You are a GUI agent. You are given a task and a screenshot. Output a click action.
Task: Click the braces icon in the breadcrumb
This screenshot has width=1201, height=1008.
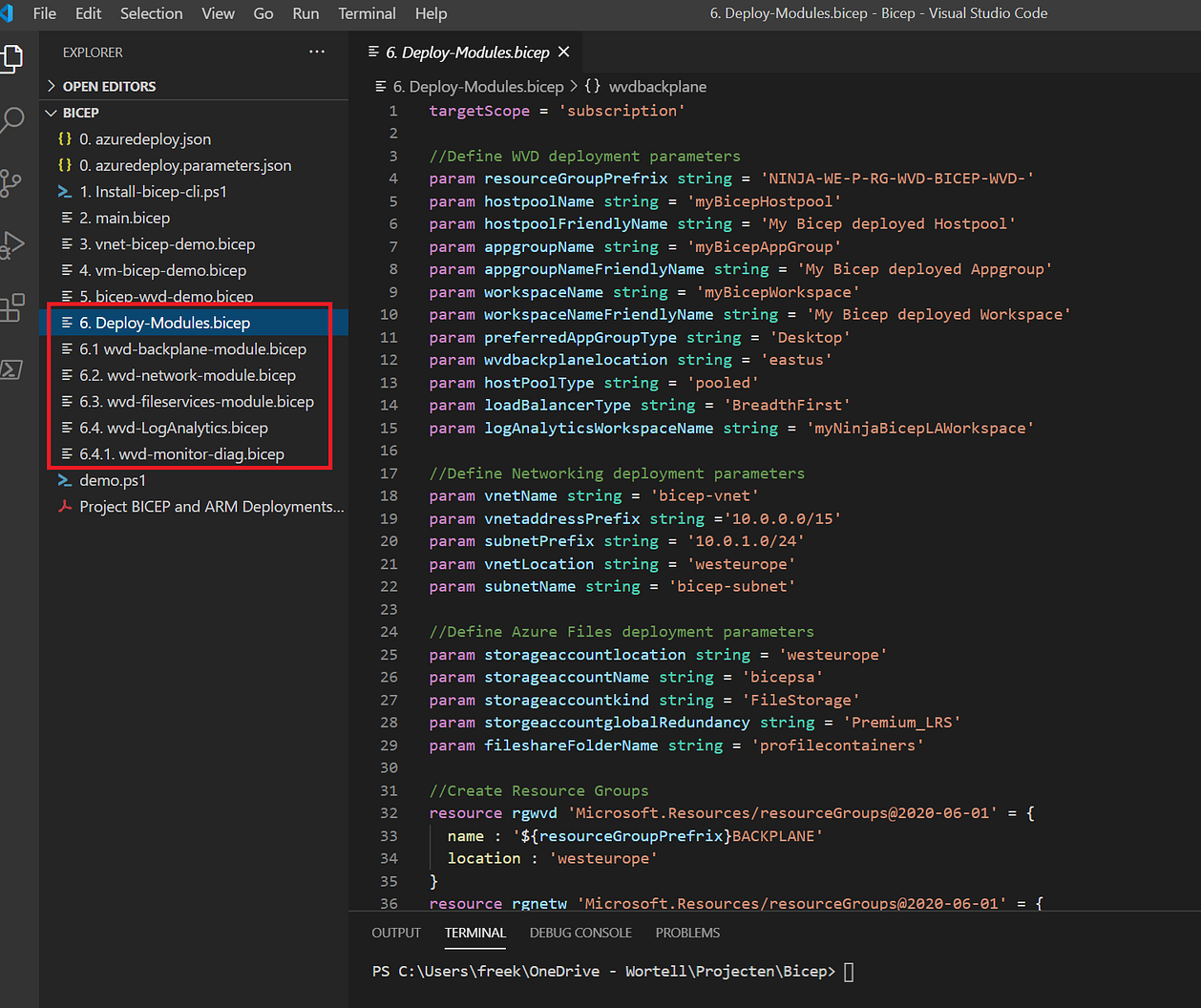coord(593,86)
